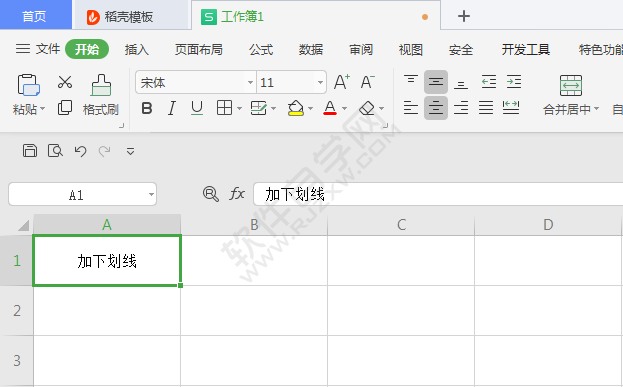
Task: Cut selection with scissors icon
Action: [65, 82]
